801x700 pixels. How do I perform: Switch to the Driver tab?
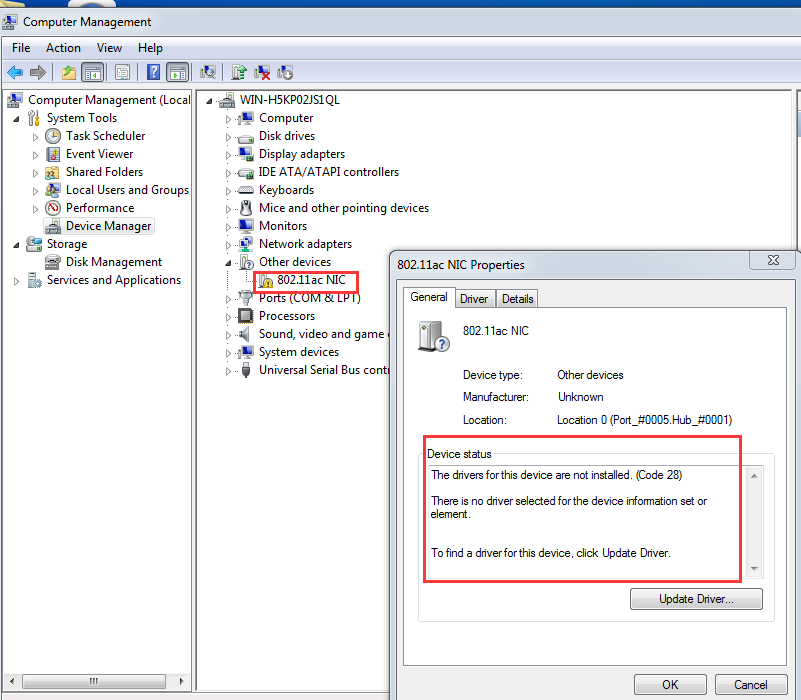(x=474, y=299)
